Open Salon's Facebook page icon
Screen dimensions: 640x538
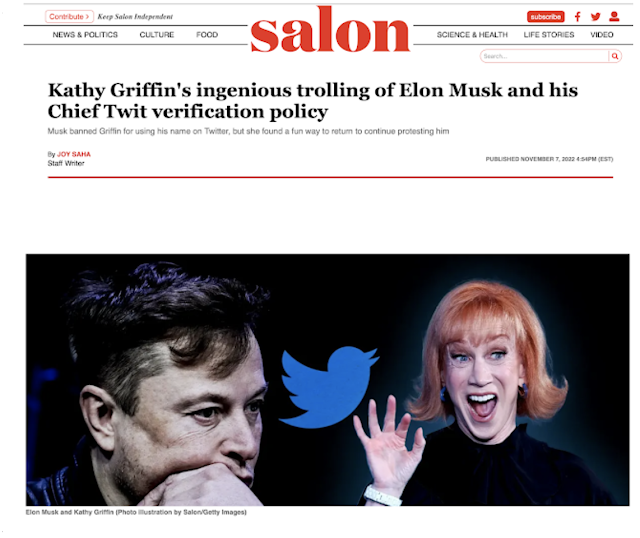coord(578,17)
